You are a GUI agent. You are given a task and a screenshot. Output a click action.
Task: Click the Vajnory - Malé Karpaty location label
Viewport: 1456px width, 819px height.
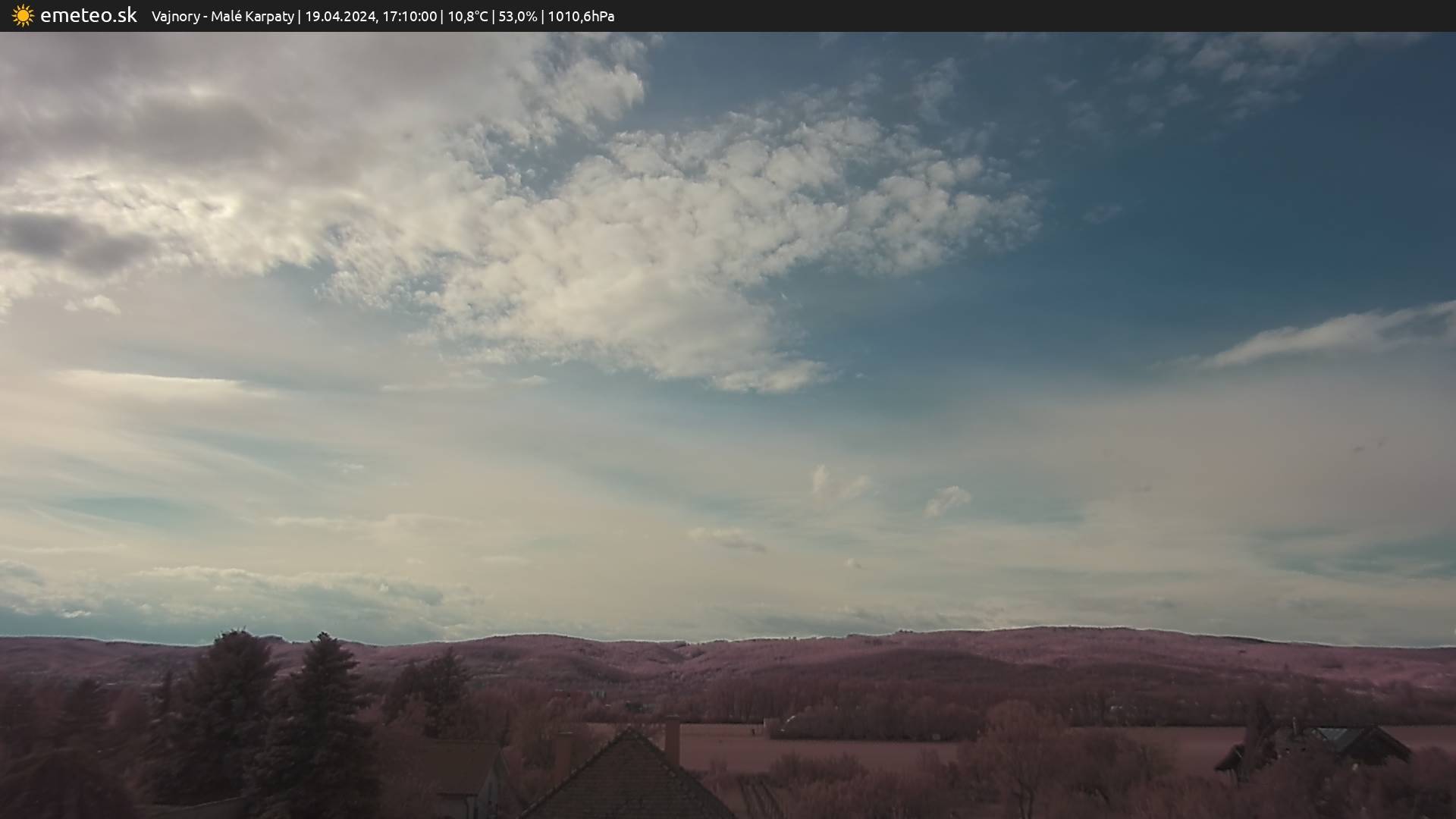click(x=222, y=17)
